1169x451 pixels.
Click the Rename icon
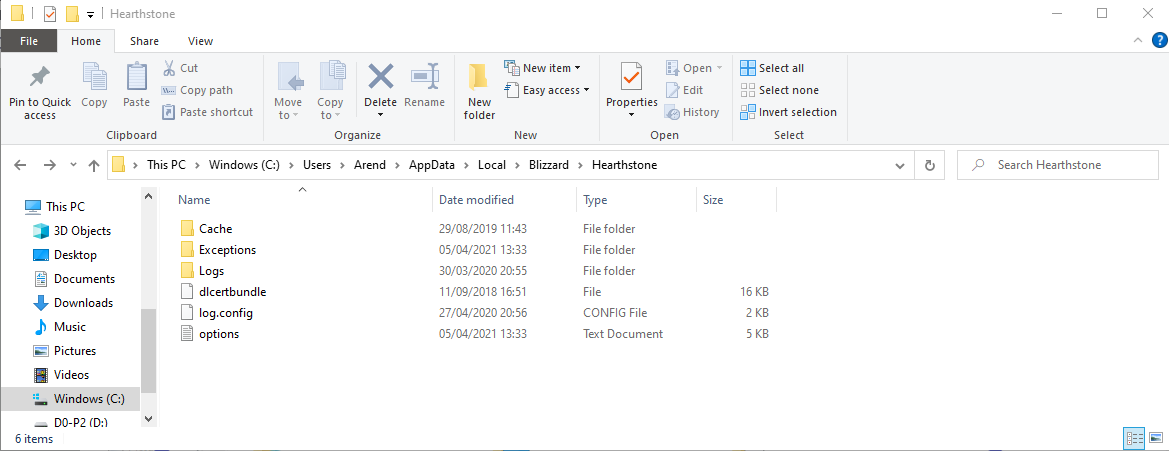coord(424,76)
